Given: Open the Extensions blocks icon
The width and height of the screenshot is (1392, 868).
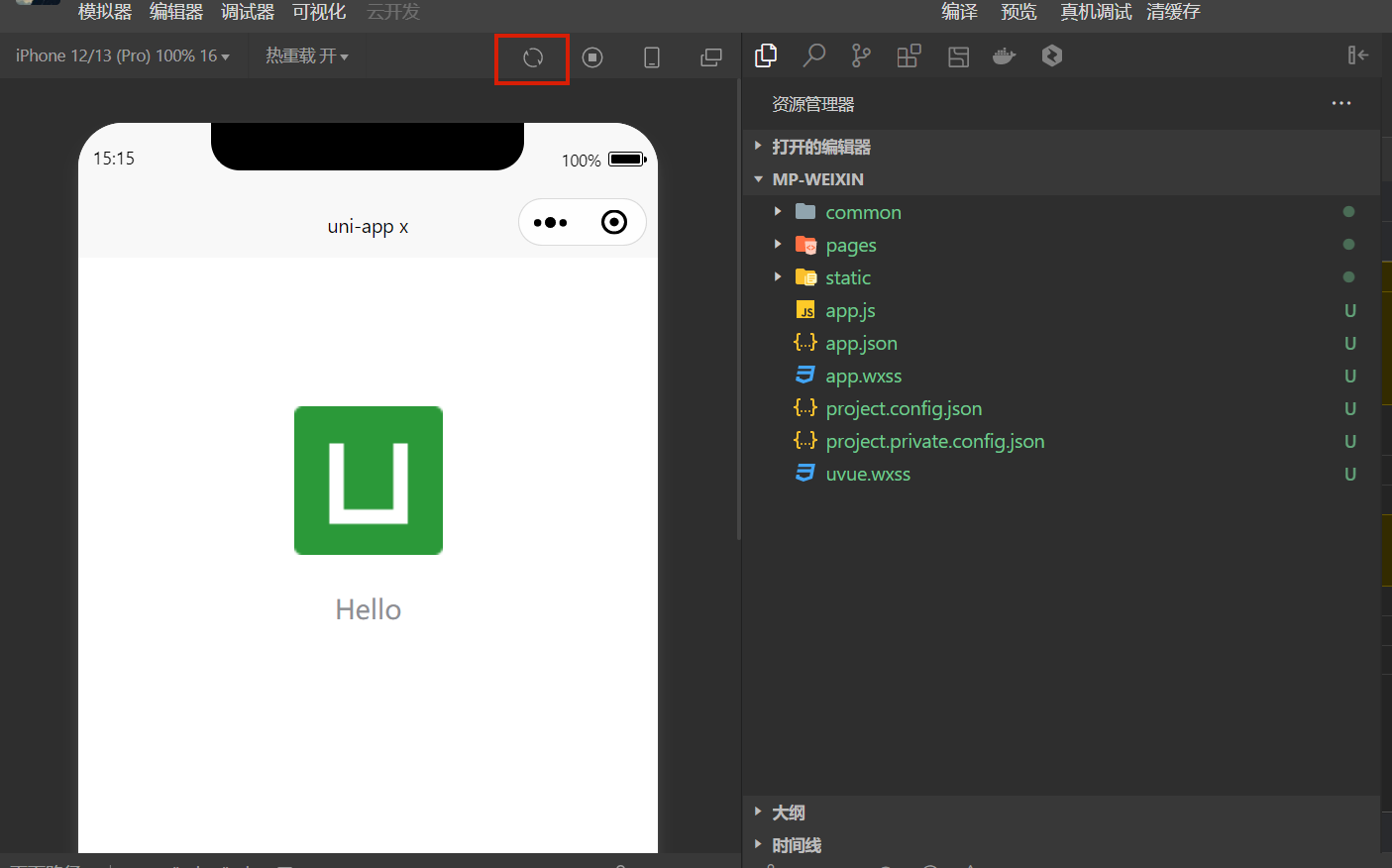Looking at the screenshot, I should point(909,55).
